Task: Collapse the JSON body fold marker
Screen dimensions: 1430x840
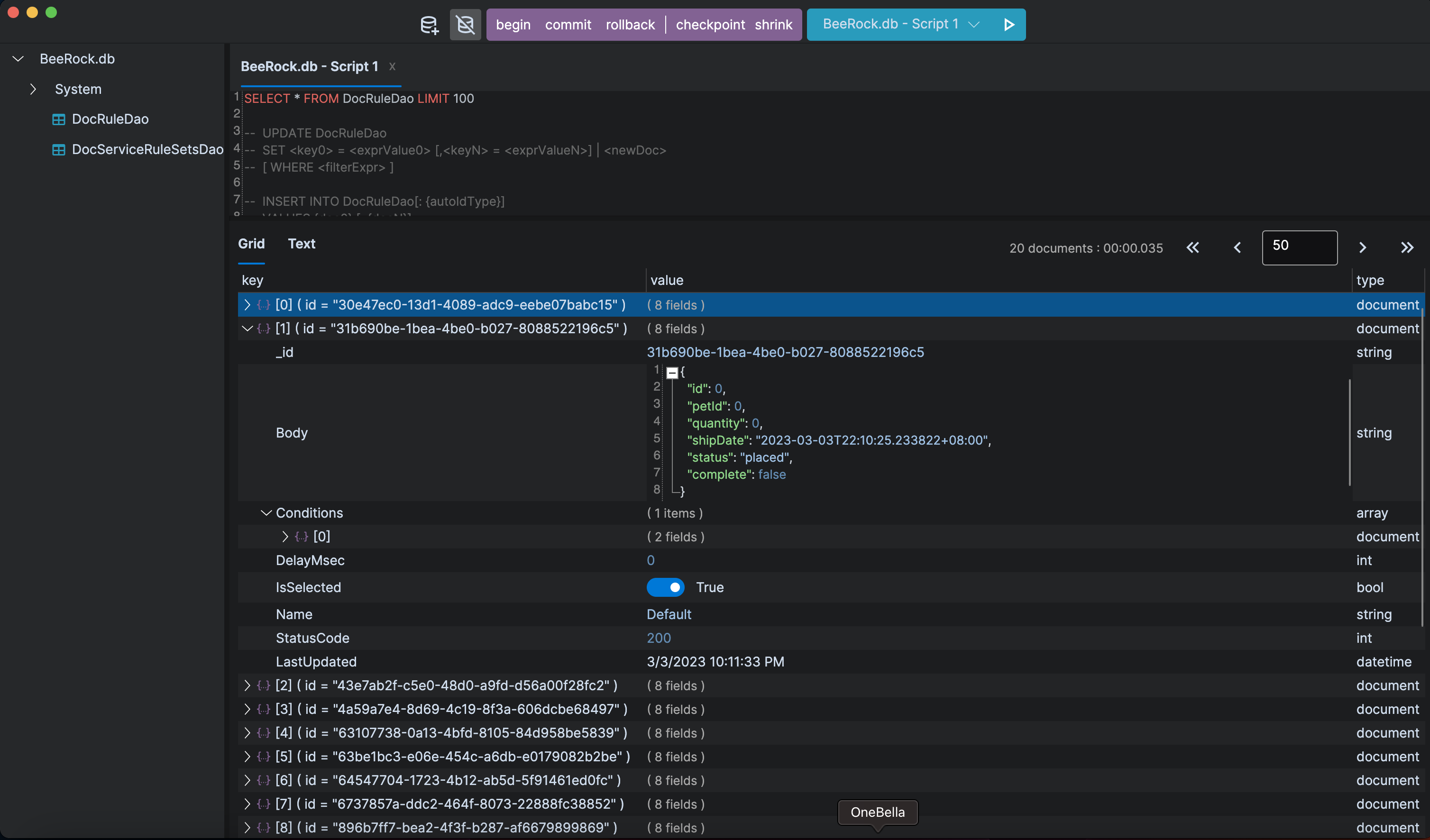Action: (672, 373)
